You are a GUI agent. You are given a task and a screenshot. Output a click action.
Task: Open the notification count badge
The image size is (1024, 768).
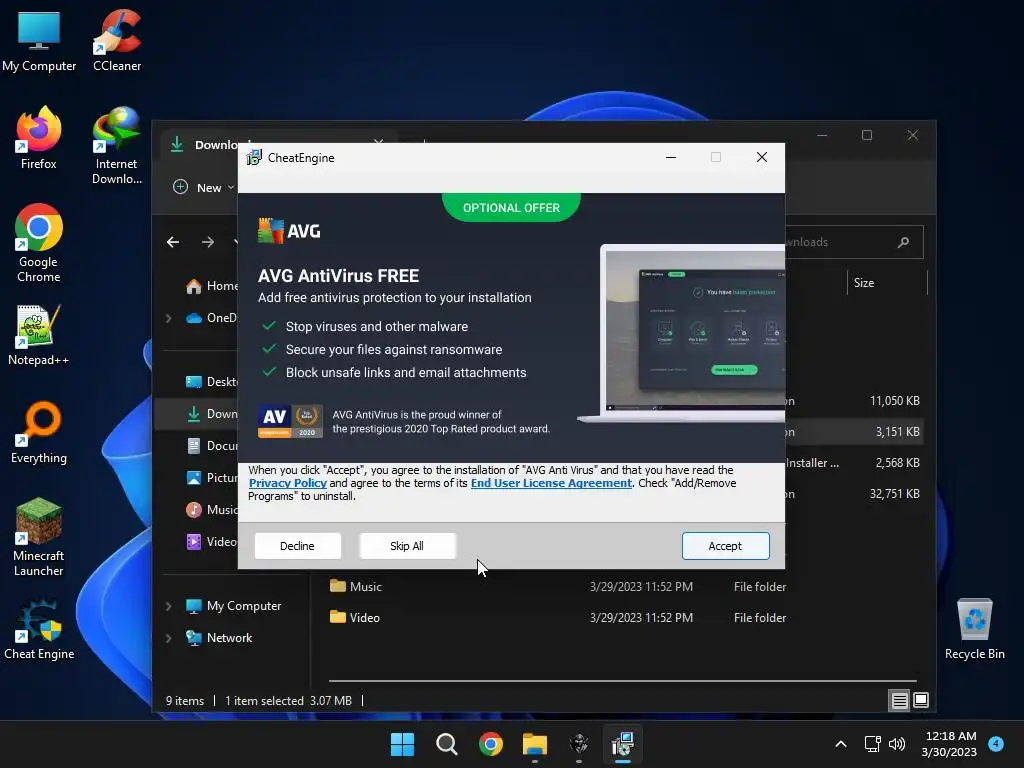(x=996, y=743)
